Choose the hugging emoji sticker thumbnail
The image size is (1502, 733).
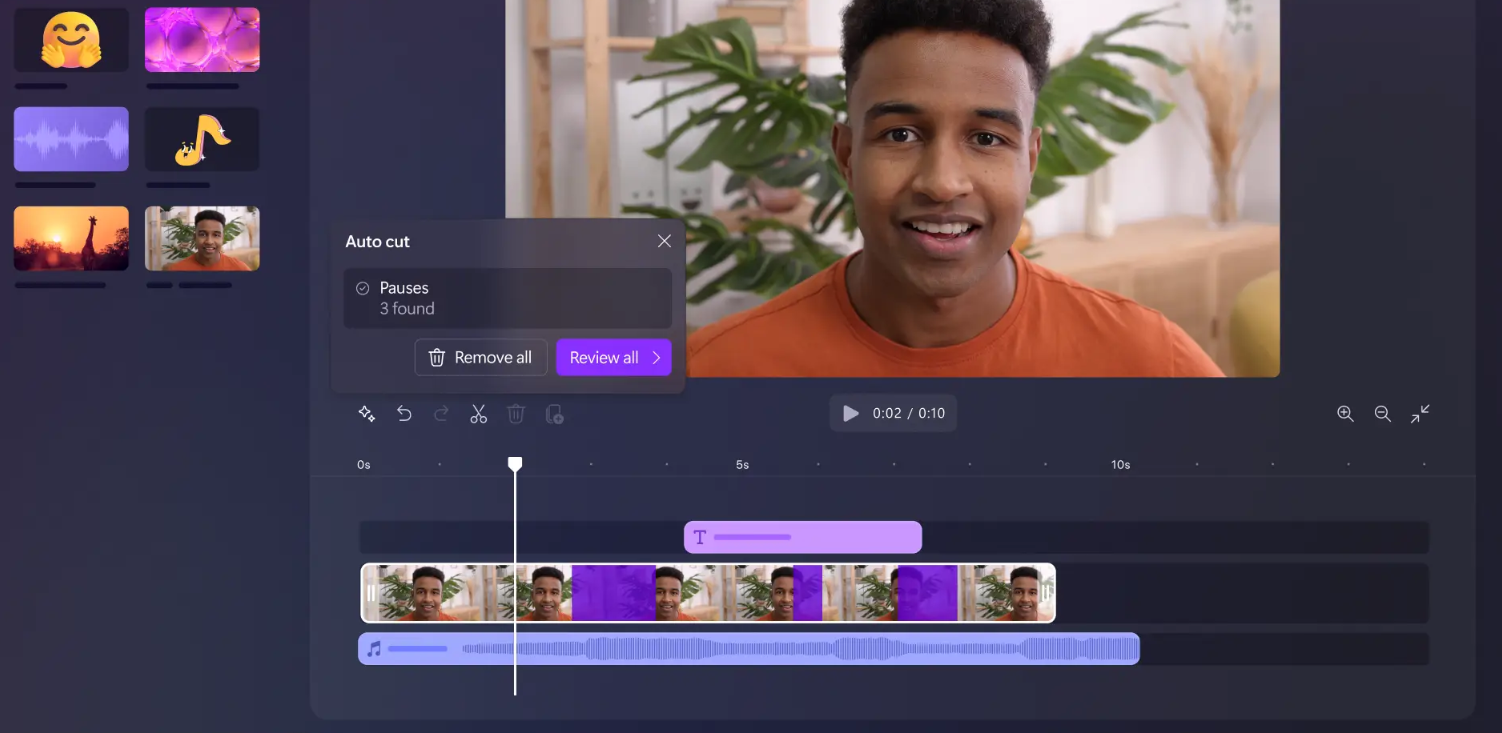pyautogui.click(x=71, y=40)
